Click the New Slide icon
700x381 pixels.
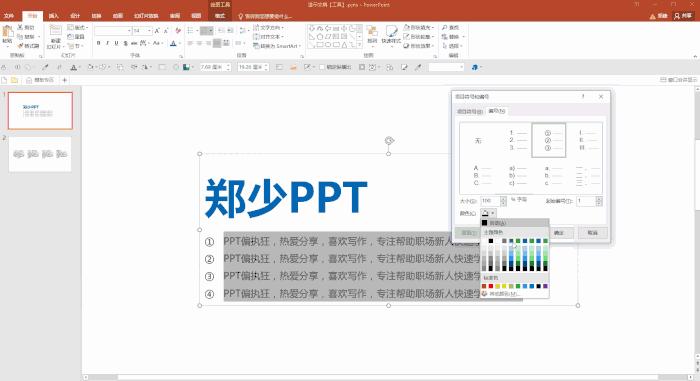(55, 31)
